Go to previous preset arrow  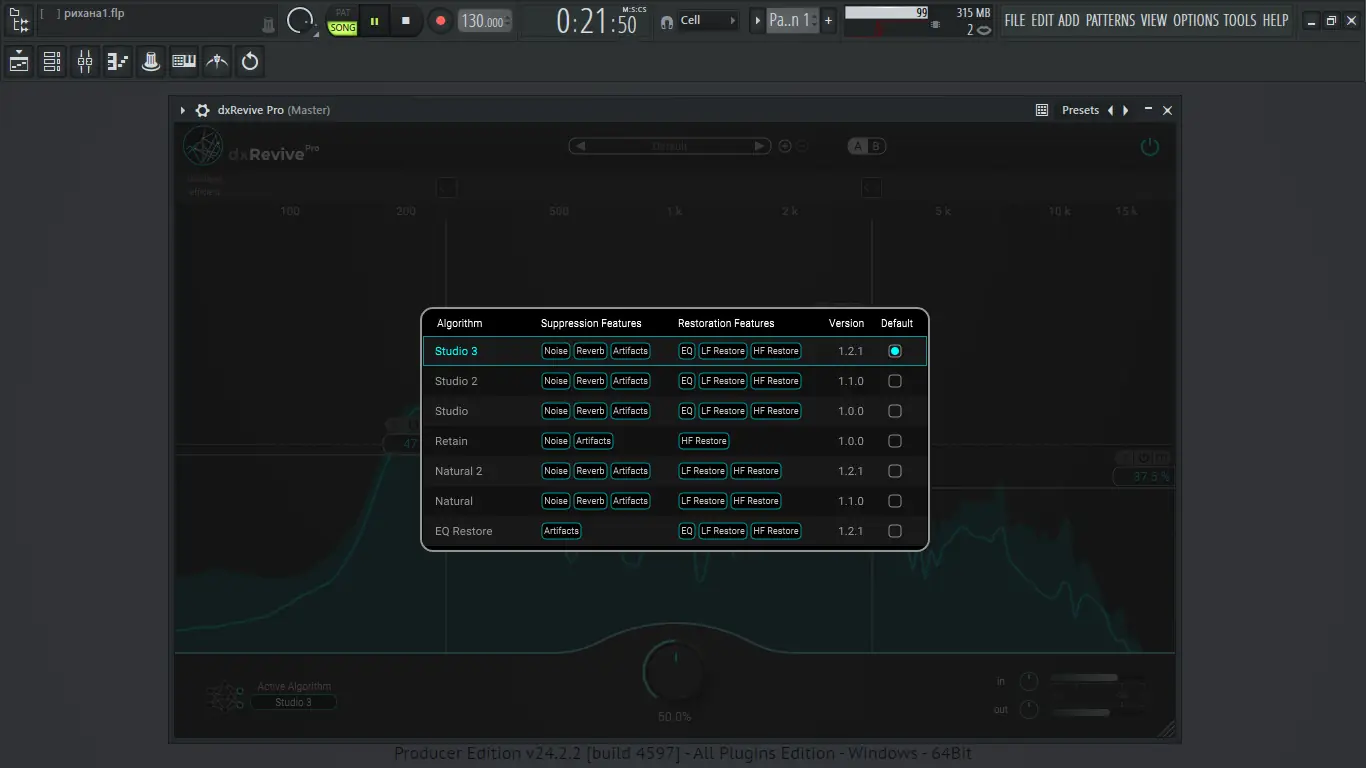tap(1110, 110)
